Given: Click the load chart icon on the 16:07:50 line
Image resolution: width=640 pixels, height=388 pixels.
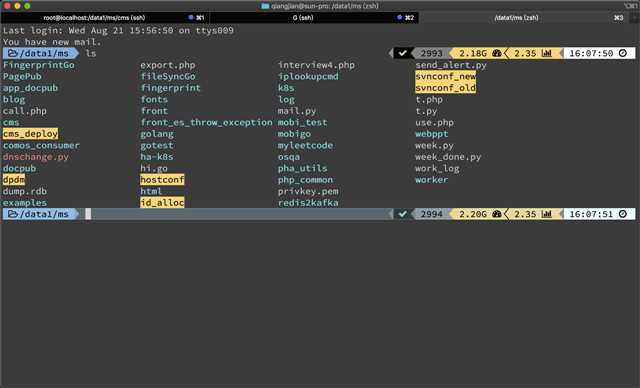Looking at the screenshot, I should [547, 53].
